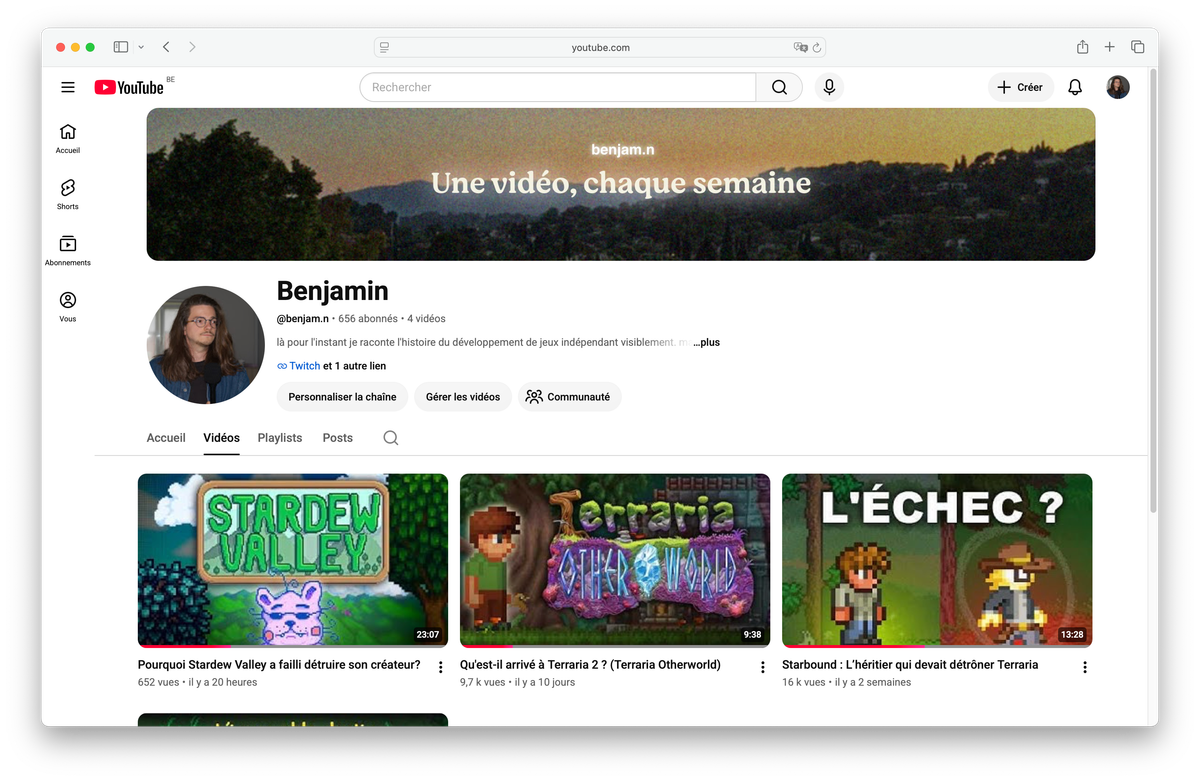Click the translate icon in address bar
Image resolution: width=1200 pixels, height=781 pixels.
click(x=800, y=47)
